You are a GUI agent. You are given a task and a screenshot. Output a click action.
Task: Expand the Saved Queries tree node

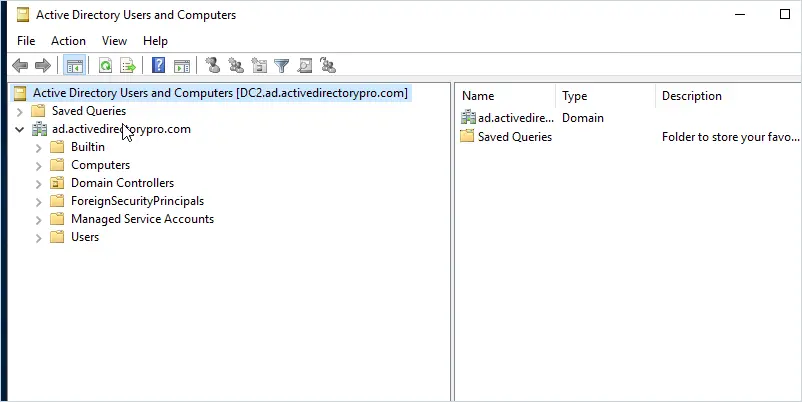[x=19, y=111]
